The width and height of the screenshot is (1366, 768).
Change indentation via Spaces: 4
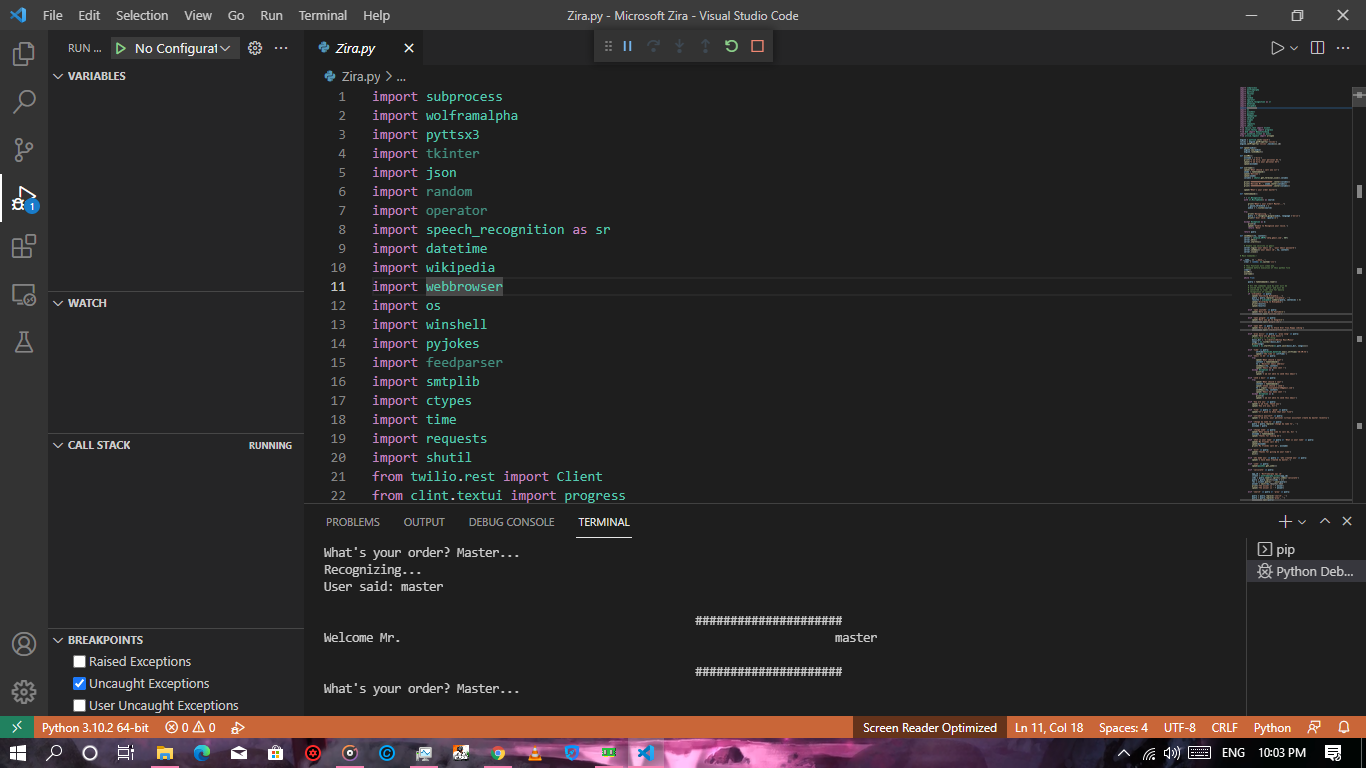(x=1123, y=727)
